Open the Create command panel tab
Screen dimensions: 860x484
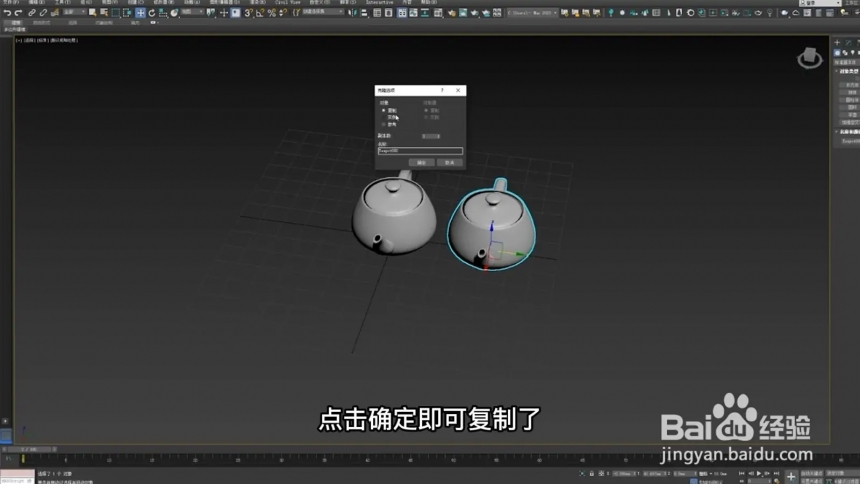point(837,42)
